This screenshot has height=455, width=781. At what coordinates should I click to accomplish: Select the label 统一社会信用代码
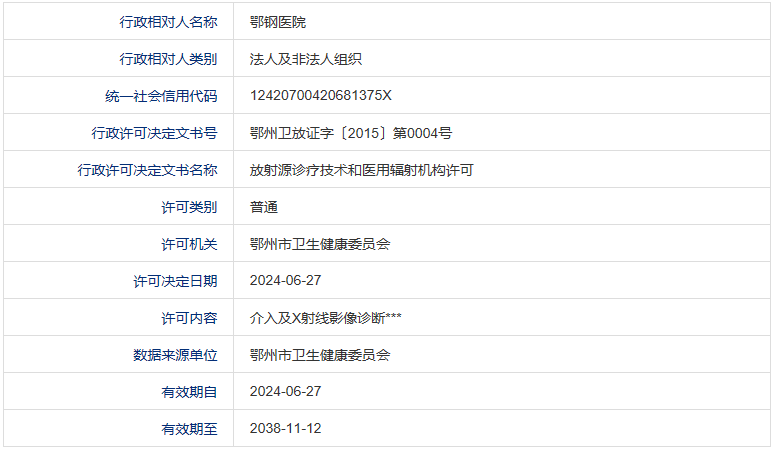[161, 96]
